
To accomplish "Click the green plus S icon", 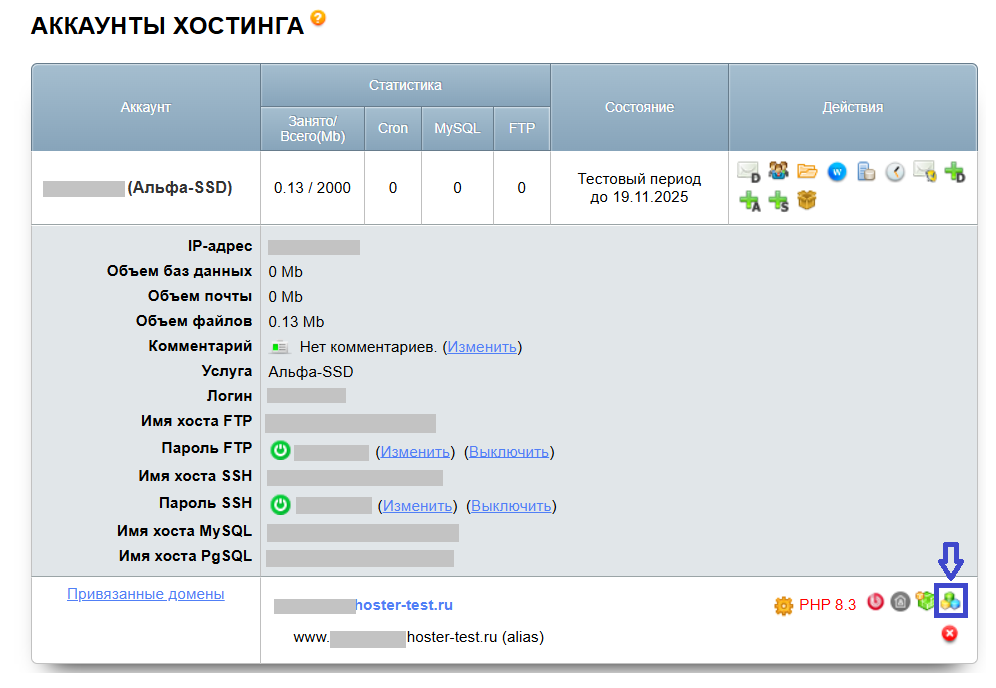I will click(x=778, y=201).
